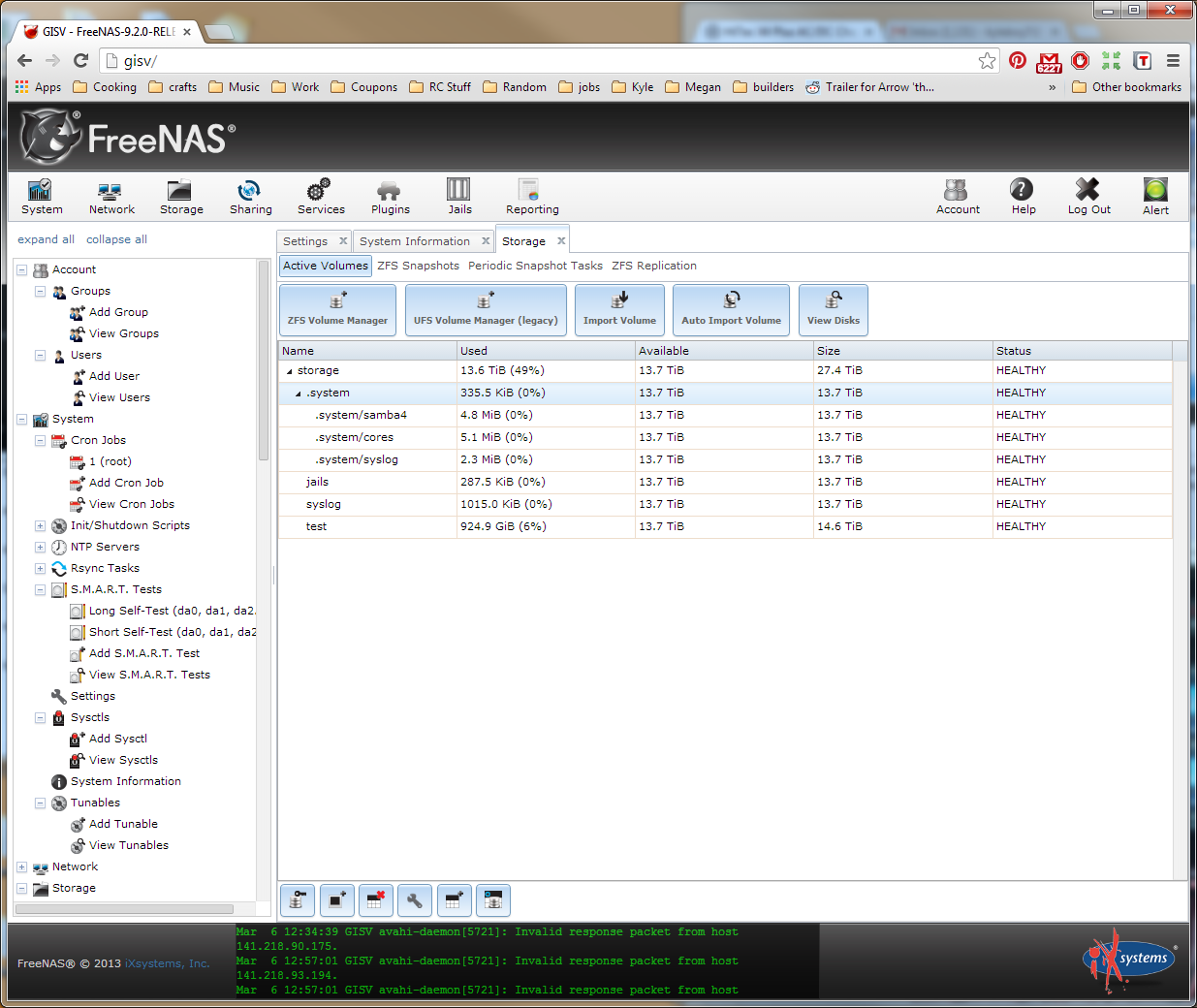The height and width of the screenshot is (1008, 1197).
Task: Click the first icon in bottom volume toolbar
Action: coord(298,900)
